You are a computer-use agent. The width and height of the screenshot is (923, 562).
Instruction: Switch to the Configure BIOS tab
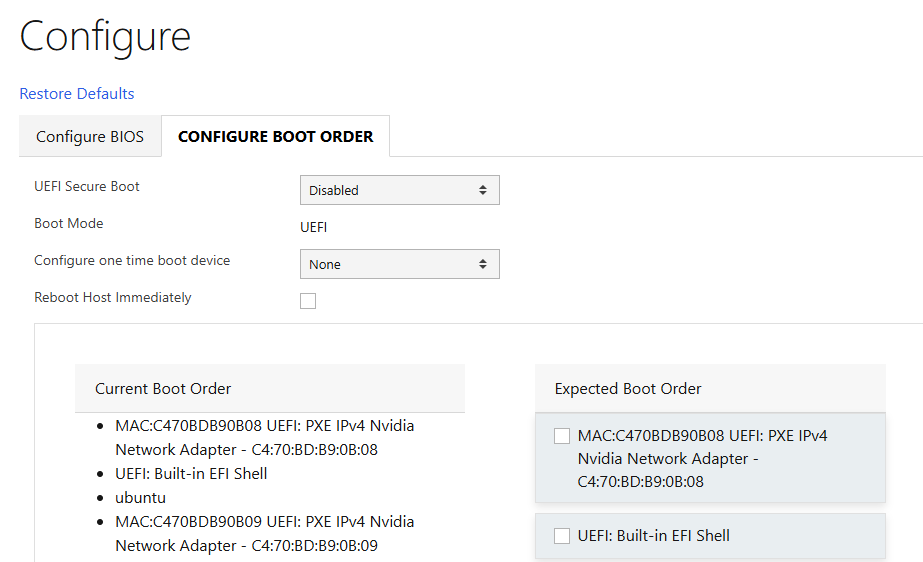(90, 137)
